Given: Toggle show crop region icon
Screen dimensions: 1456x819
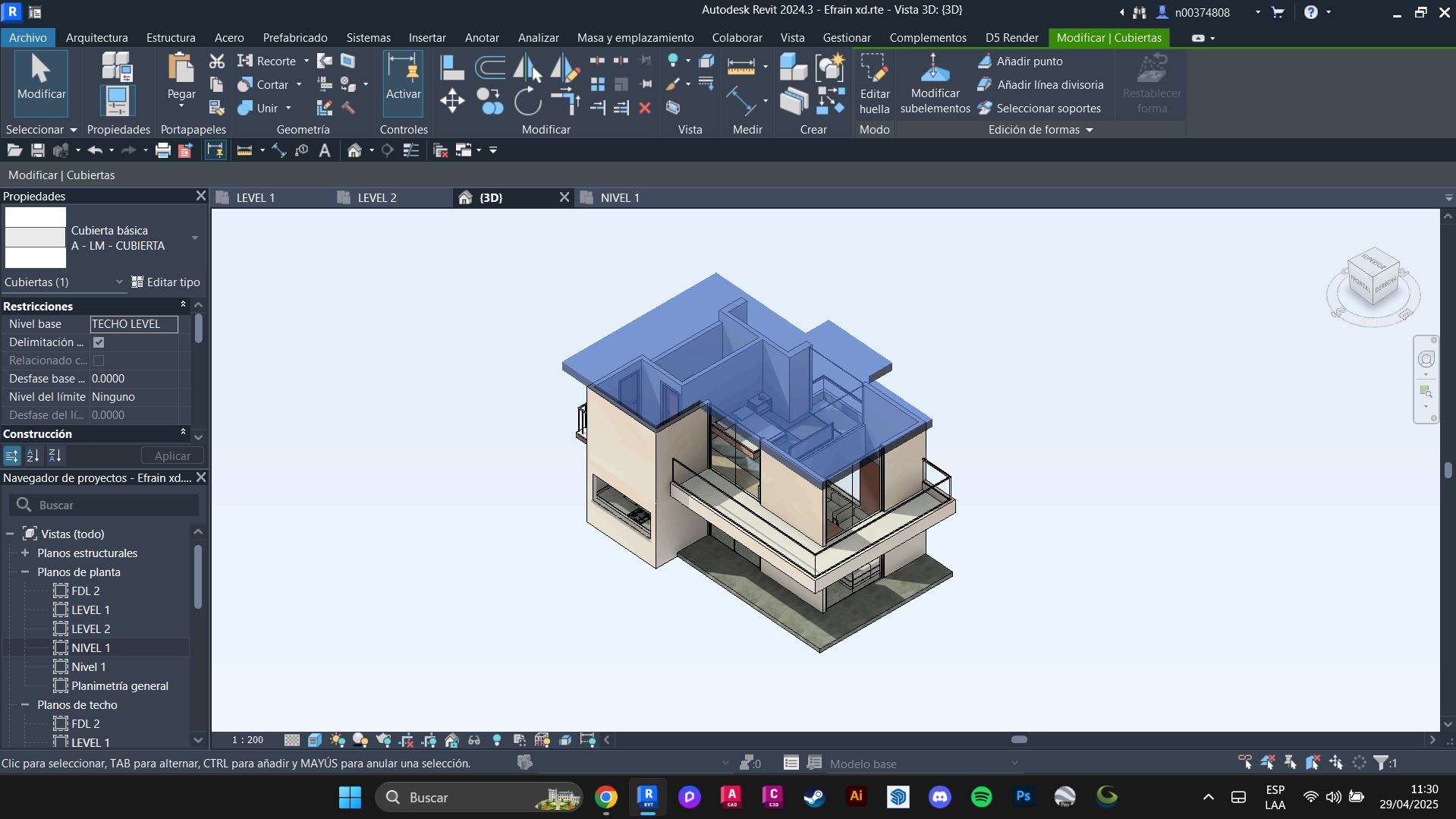Looking at the screenshot, I should click(429, 739).
